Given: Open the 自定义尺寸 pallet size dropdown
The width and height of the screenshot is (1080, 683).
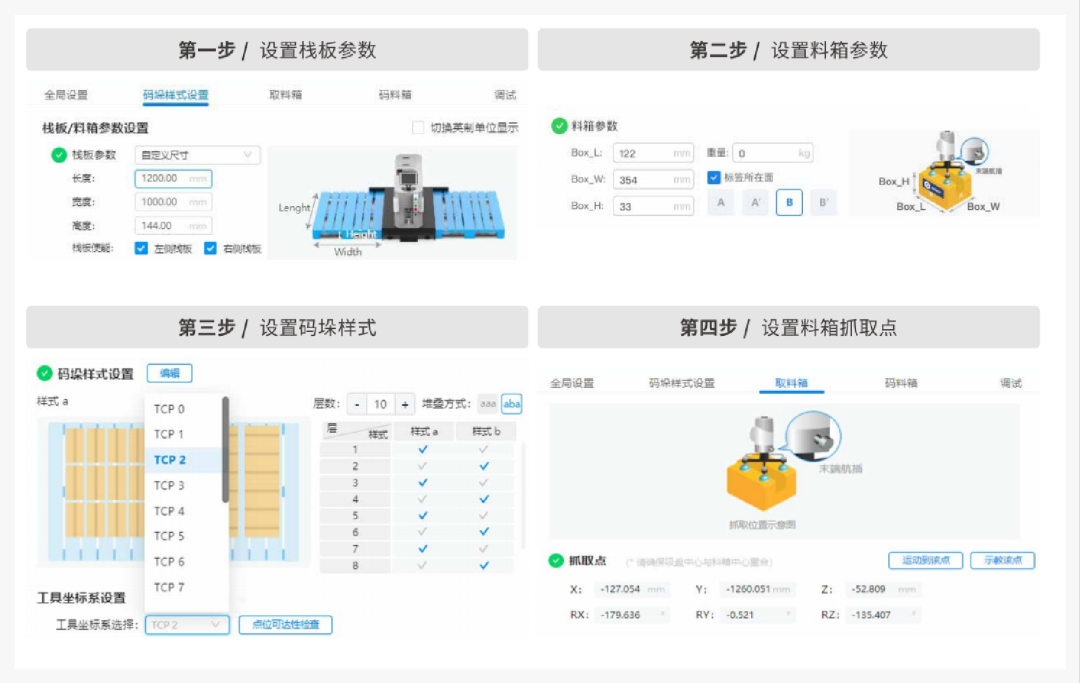Looking at the screenshot, I should [x=197, y=155].
